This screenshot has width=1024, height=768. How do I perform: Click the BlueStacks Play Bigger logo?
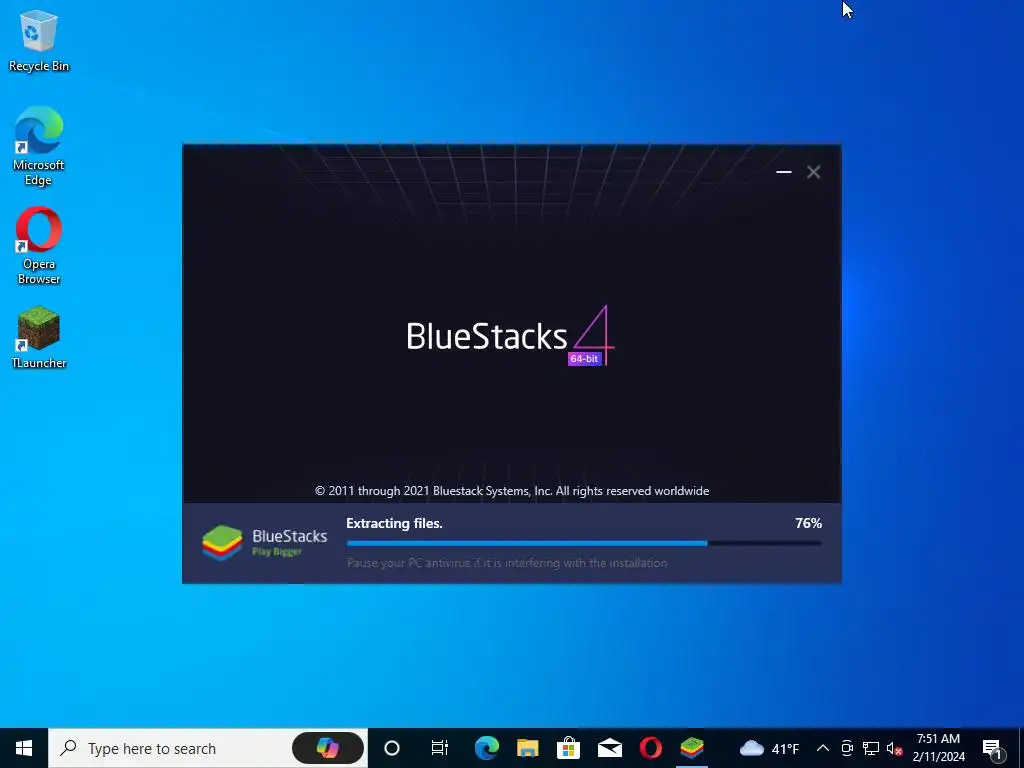click(264, 543)
